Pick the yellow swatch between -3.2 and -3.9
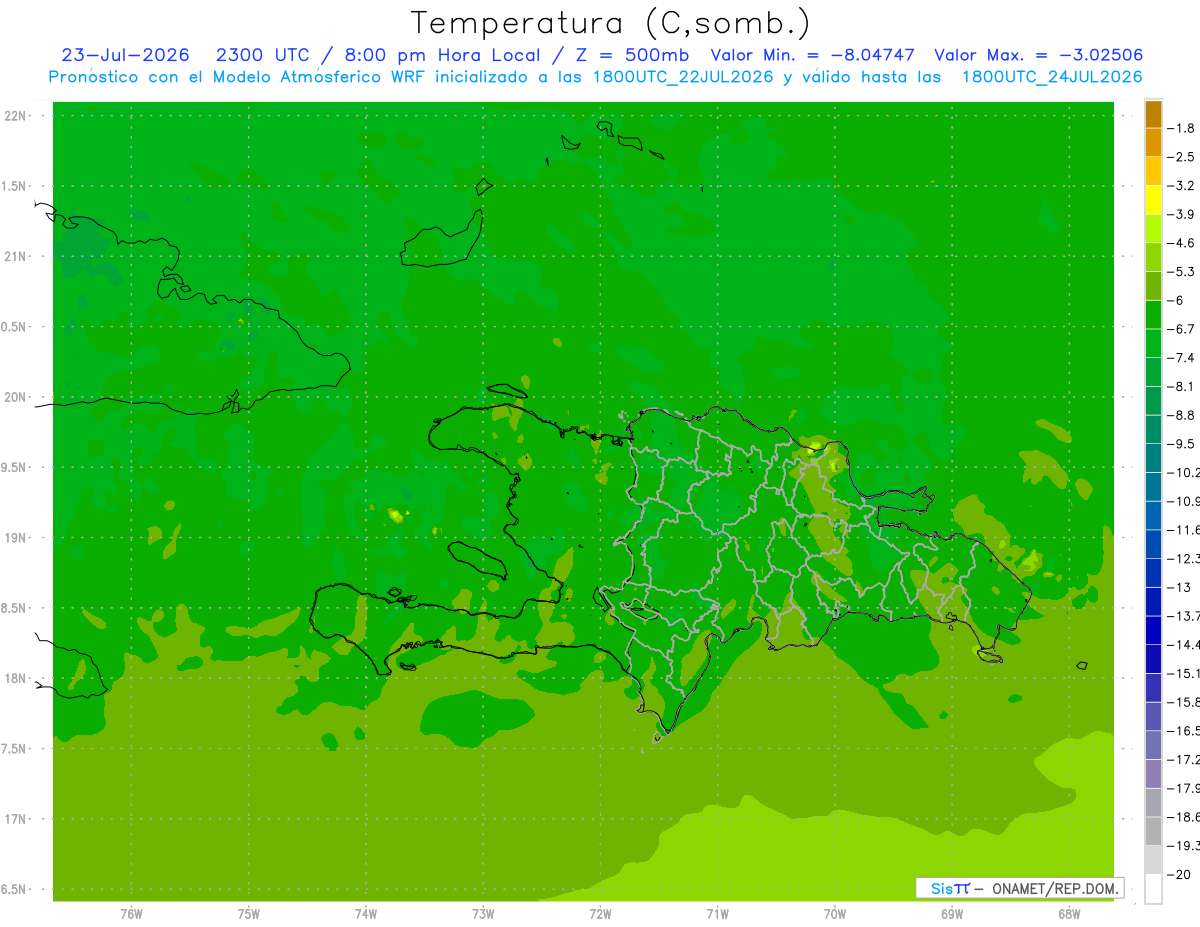Image resolution: width=1200 pixels, height=927 pixels. [x=1153, y=200]
